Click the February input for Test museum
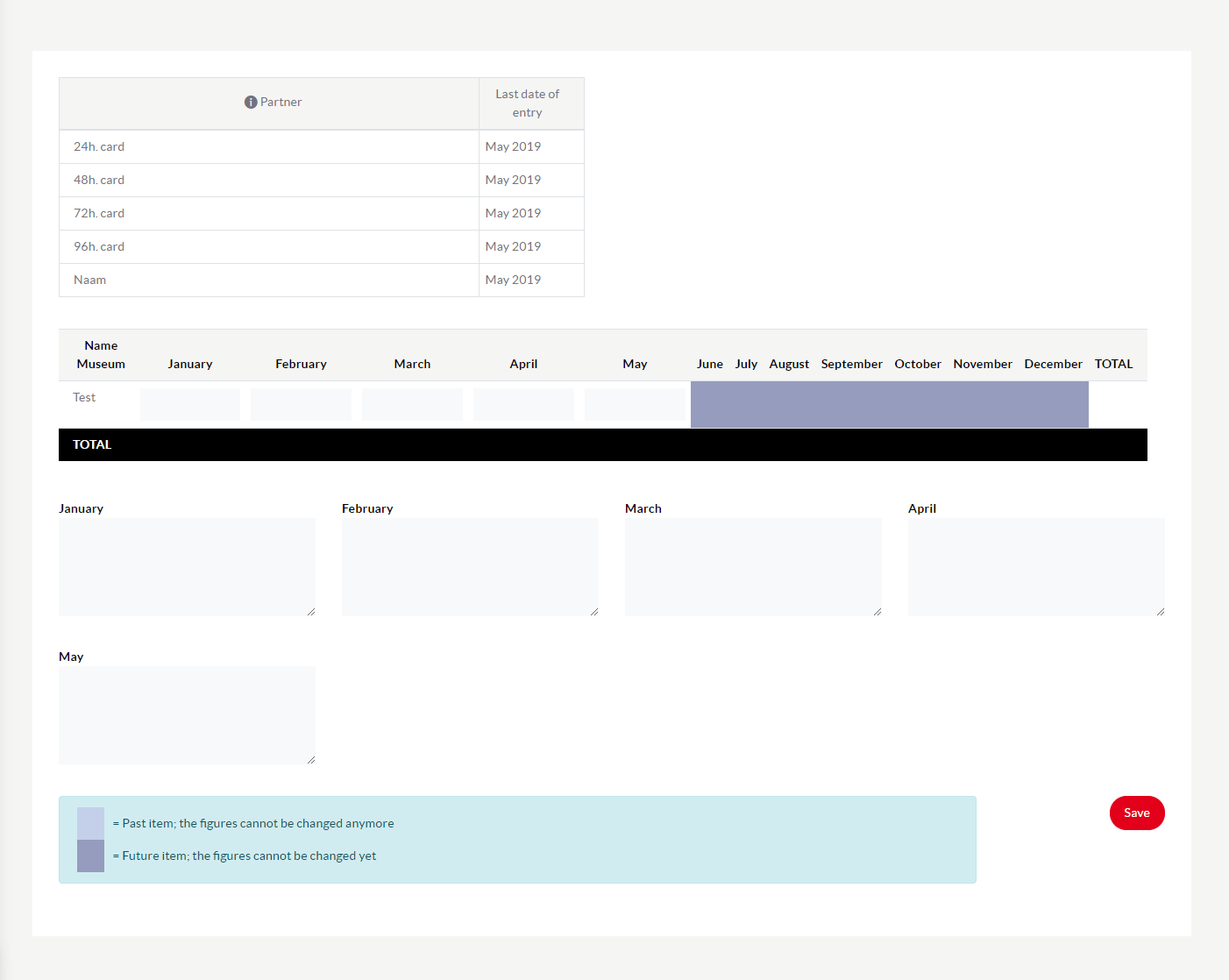The image size is (1229, 980). (x=301, y=404)
